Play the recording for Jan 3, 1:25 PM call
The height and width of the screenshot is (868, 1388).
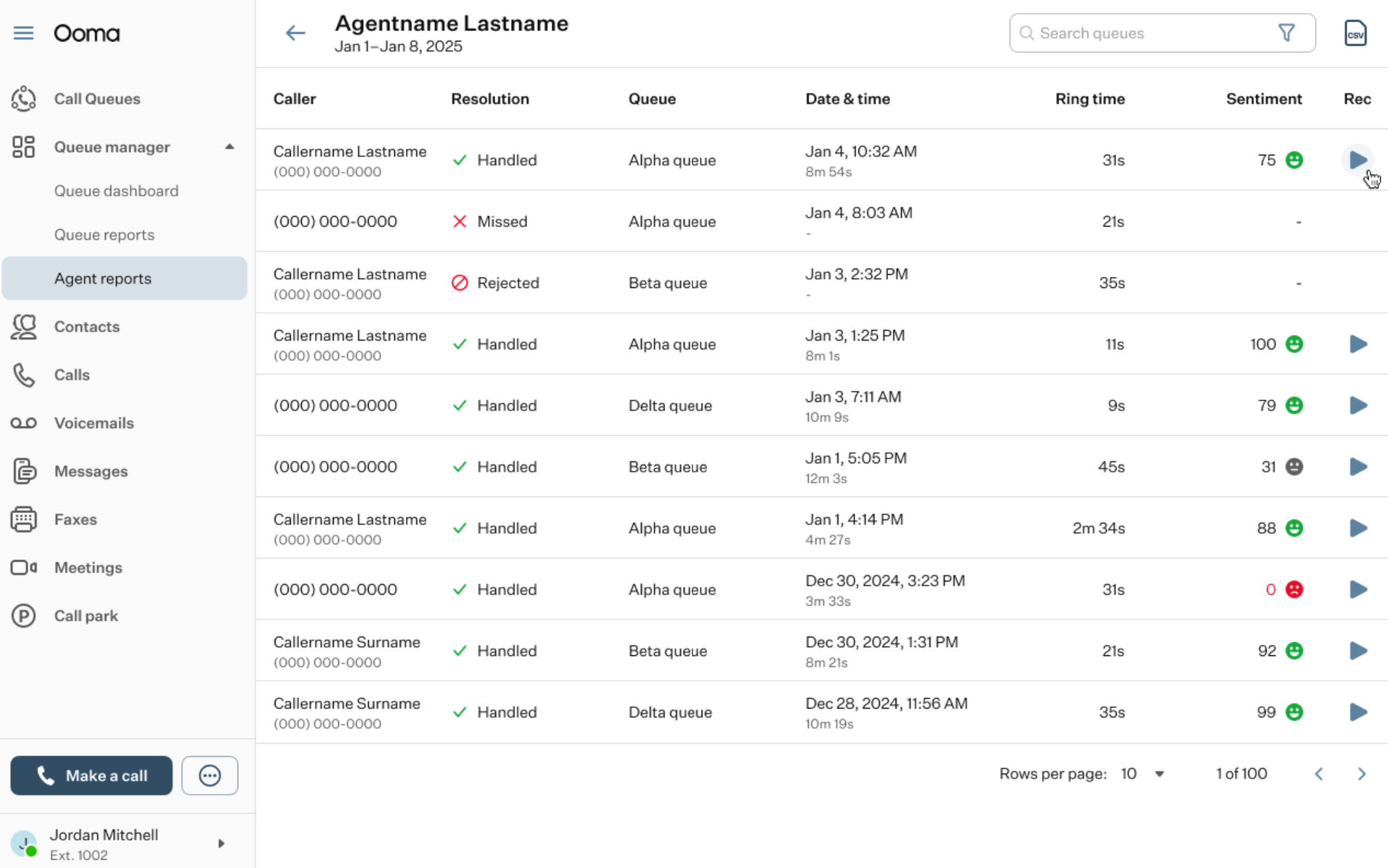(x=1358, y=344)
